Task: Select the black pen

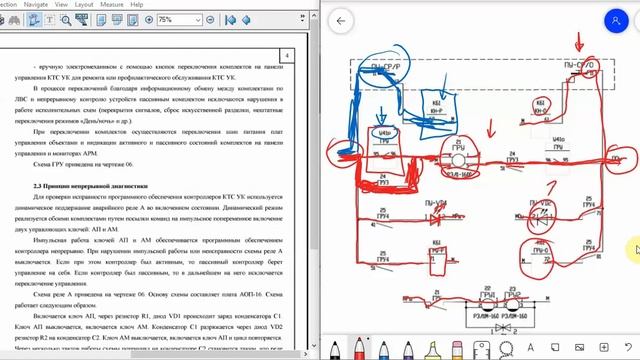Action: (335, 350)
